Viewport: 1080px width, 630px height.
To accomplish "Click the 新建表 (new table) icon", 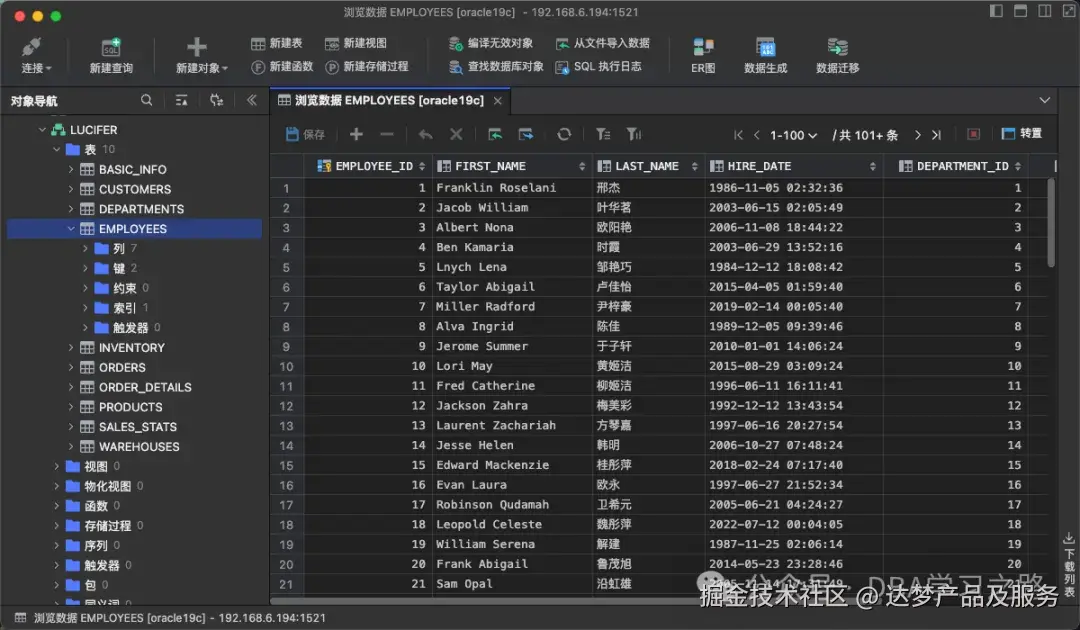I will coord(276,43).
